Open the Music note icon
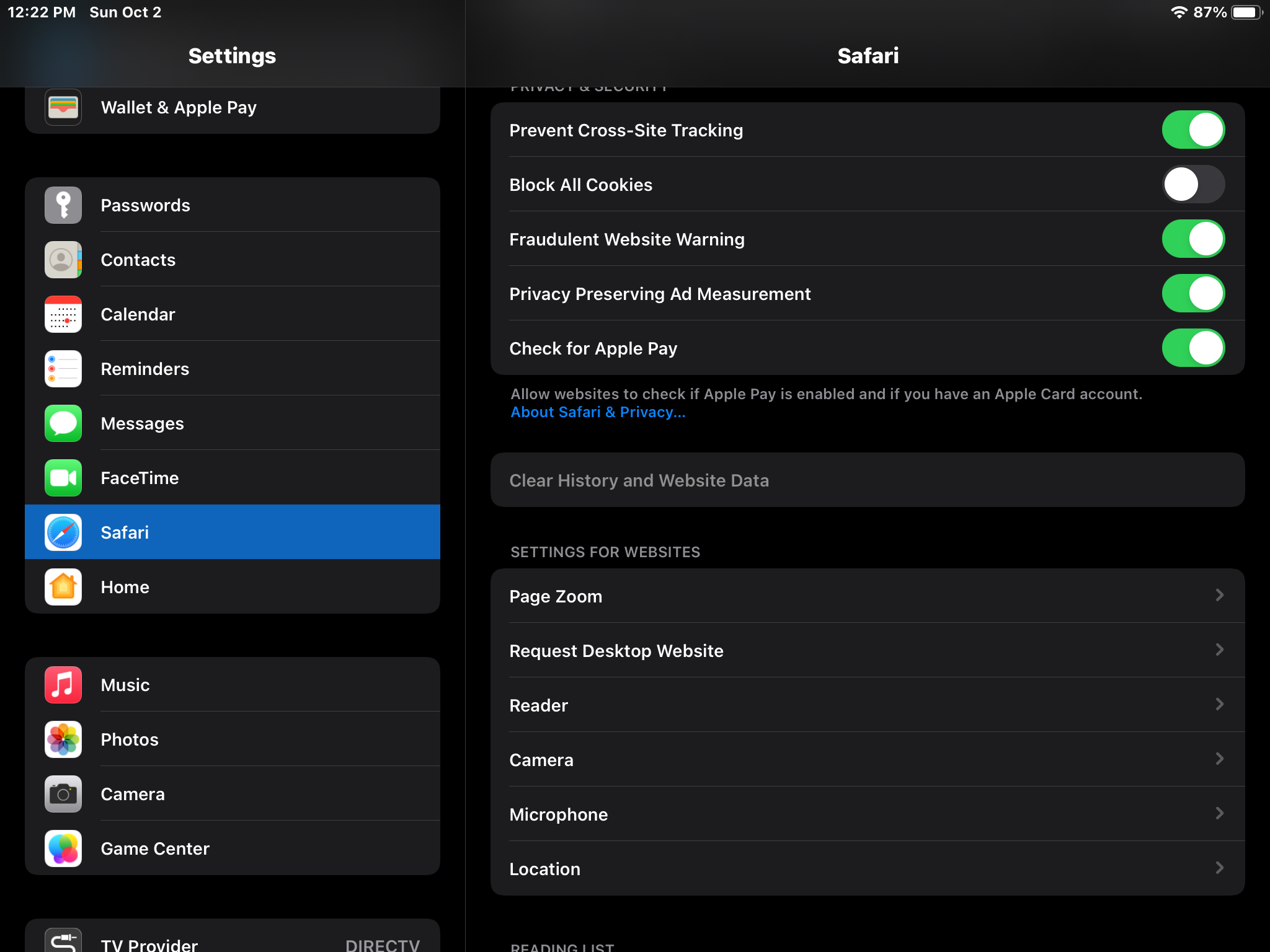This screenshot has width=1270, height=952. click(x=63, y=685)
